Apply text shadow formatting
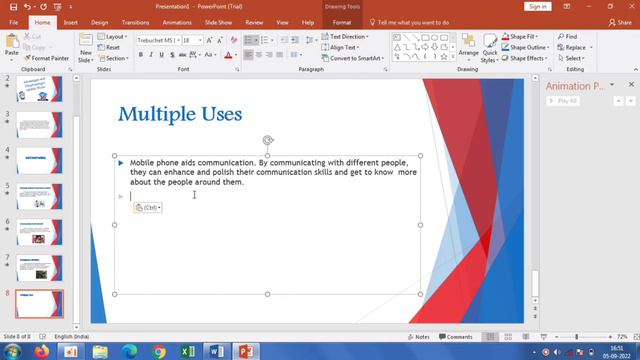 [172, 55]
